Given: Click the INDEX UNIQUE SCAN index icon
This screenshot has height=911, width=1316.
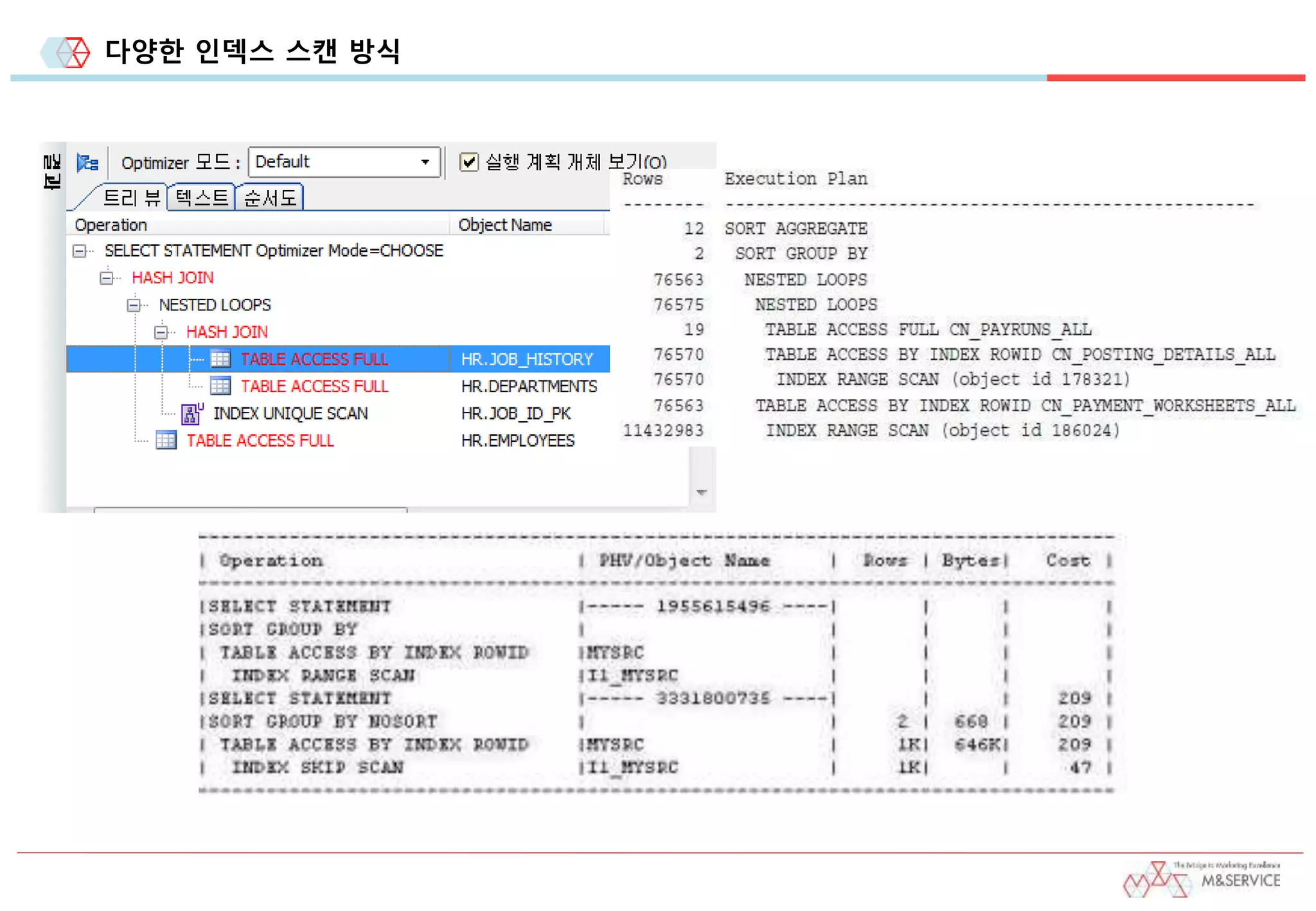Looking at the screenshot, I should 191,414.
